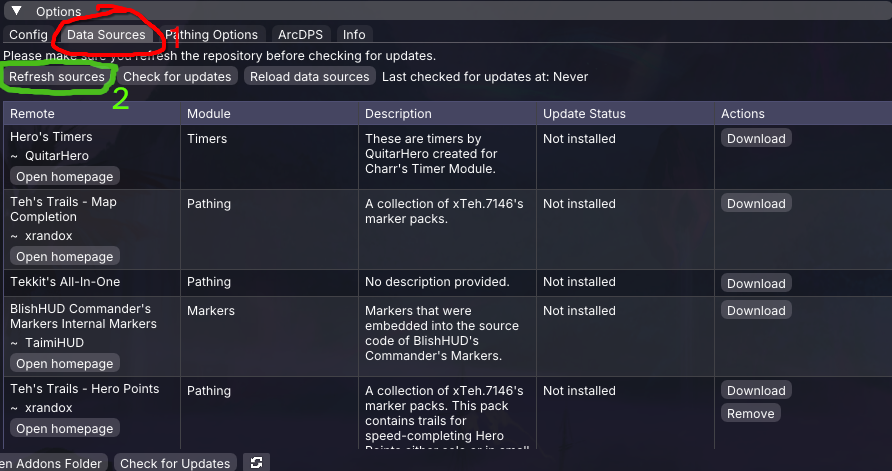The image size is (892, 471).
Task: Click Refresh sources button
Action: (x=57, y=76)
